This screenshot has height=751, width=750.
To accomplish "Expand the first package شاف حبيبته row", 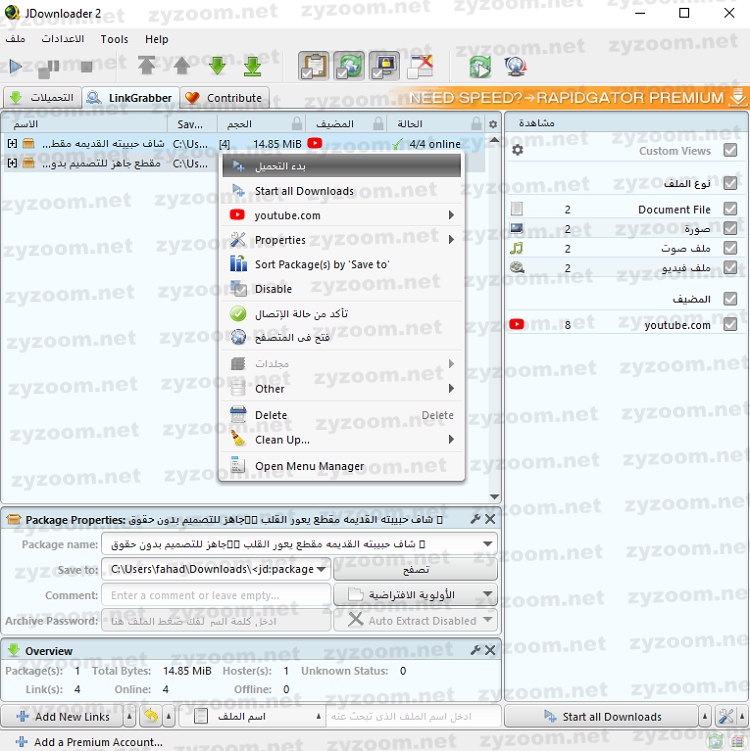I will pyautogui.click(x=12, y=143).
